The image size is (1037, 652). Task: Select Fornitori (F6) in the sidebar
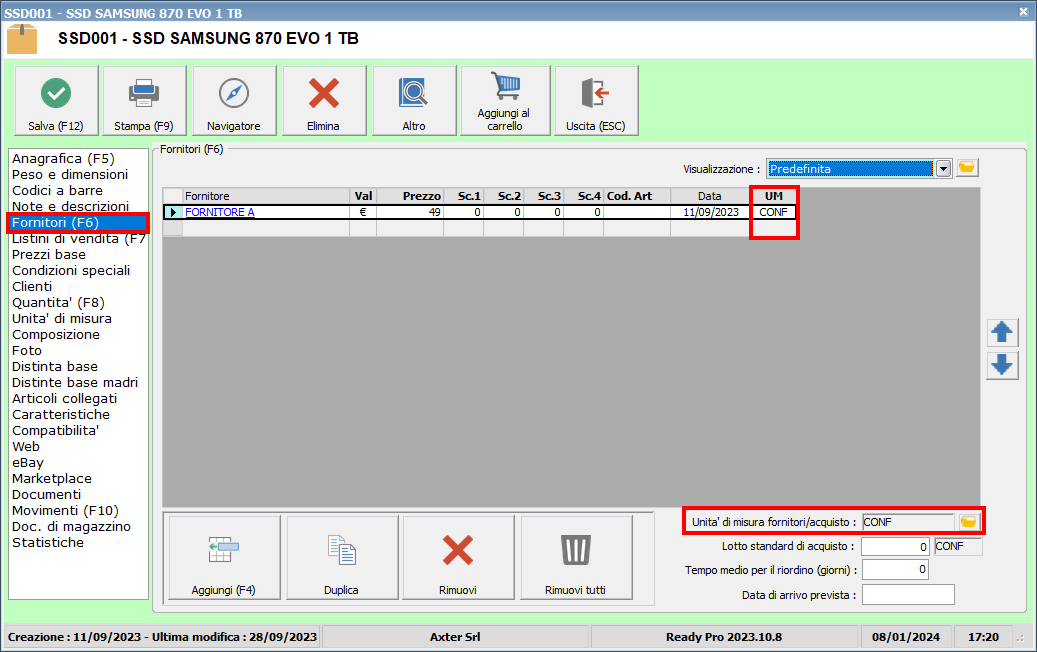tap(78, 223)
